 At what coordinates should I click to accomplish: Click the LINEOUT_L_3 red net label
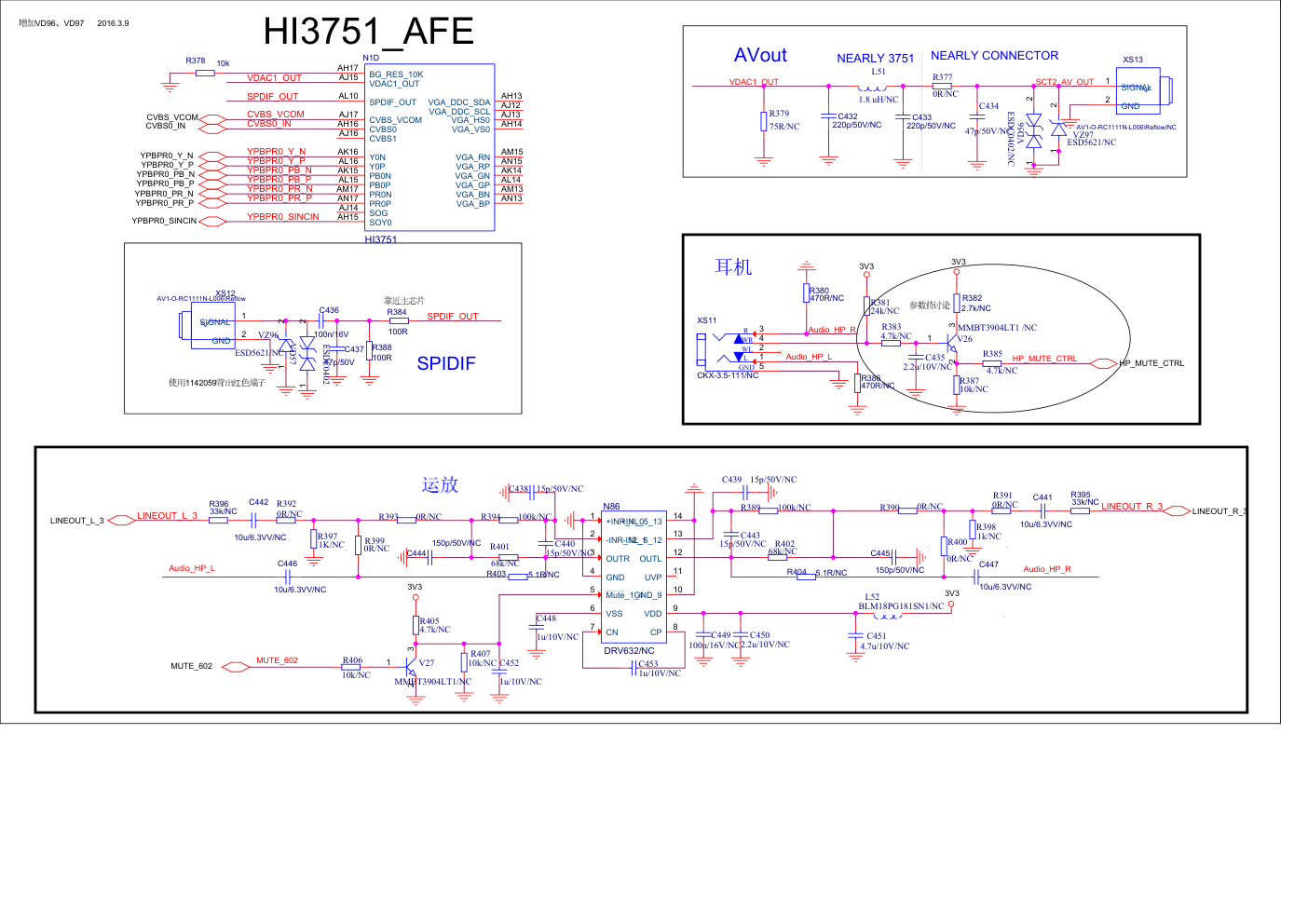coord(168,515)
